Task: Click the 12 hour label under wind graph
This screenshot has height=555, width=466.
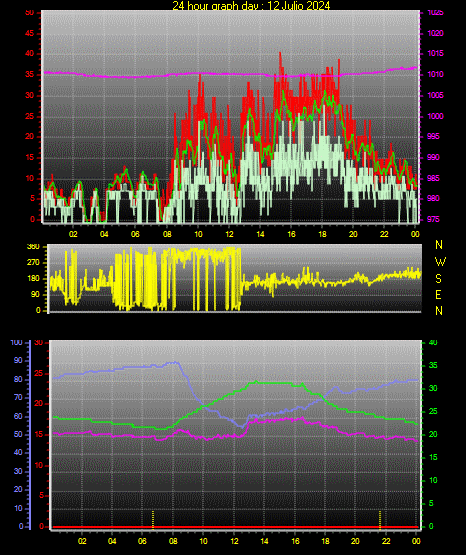Action: click(x=229, y=234)
